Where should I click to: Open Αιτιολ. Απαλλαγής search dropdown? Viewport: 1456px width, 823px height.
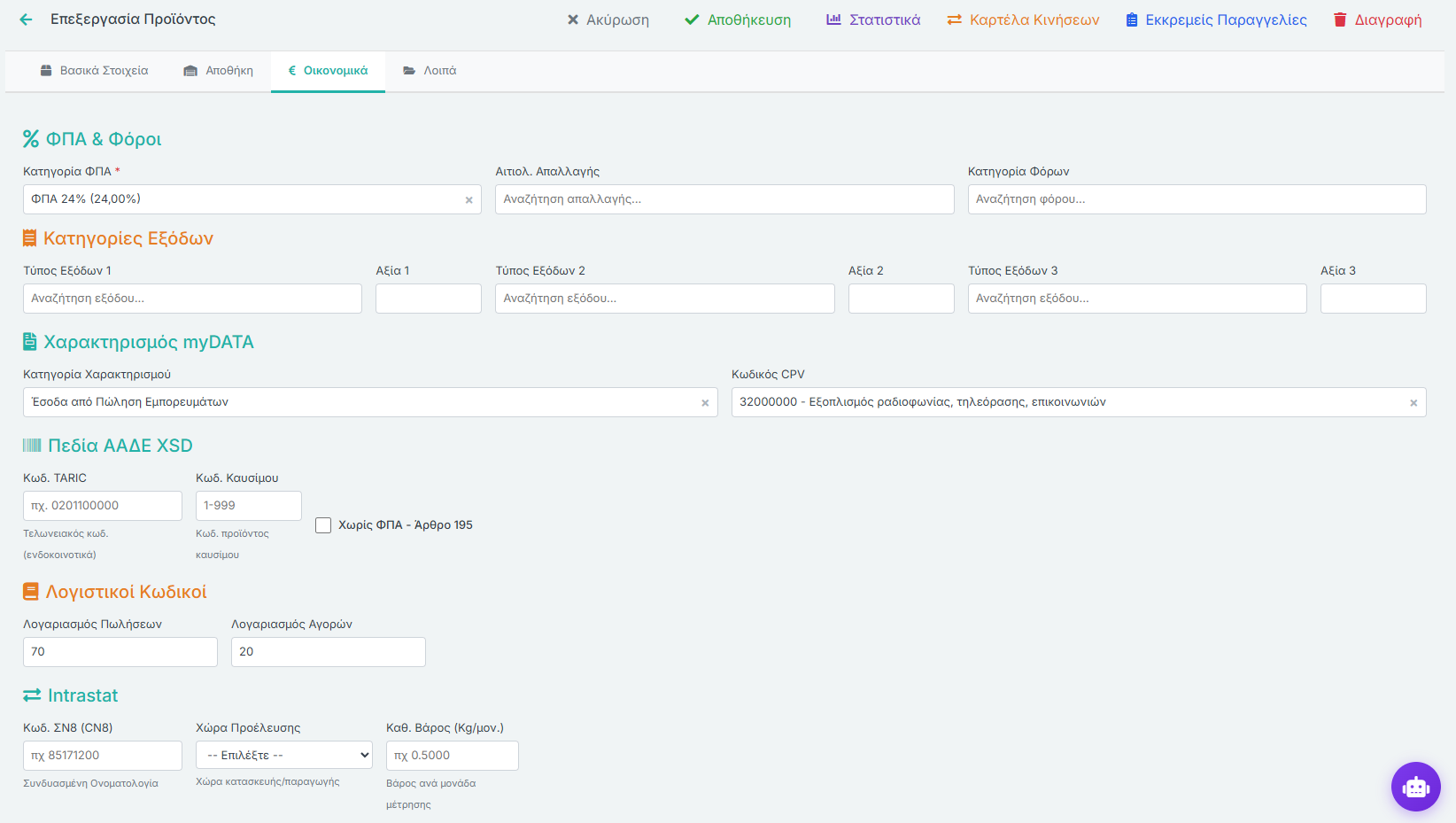point(724,199)
